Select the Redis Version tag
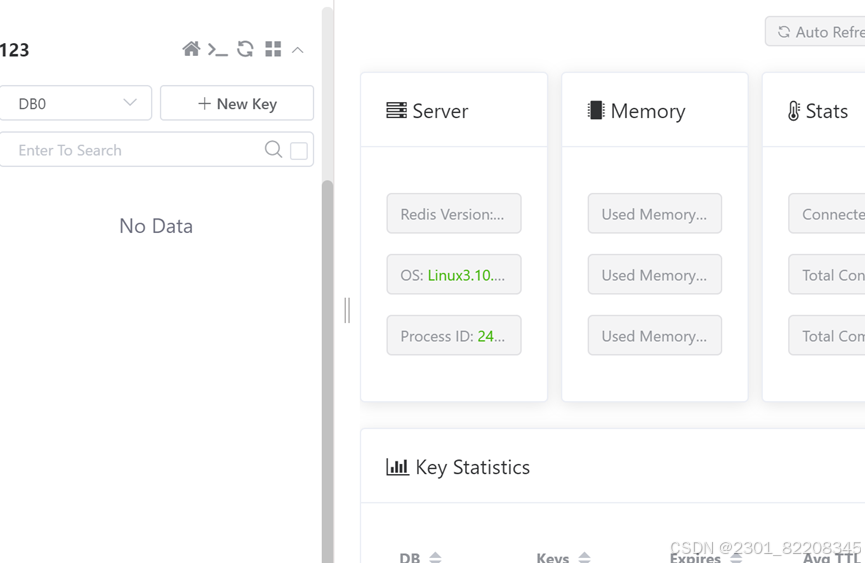Viewport: 865px width, 563px height. [x=453, y=213]
